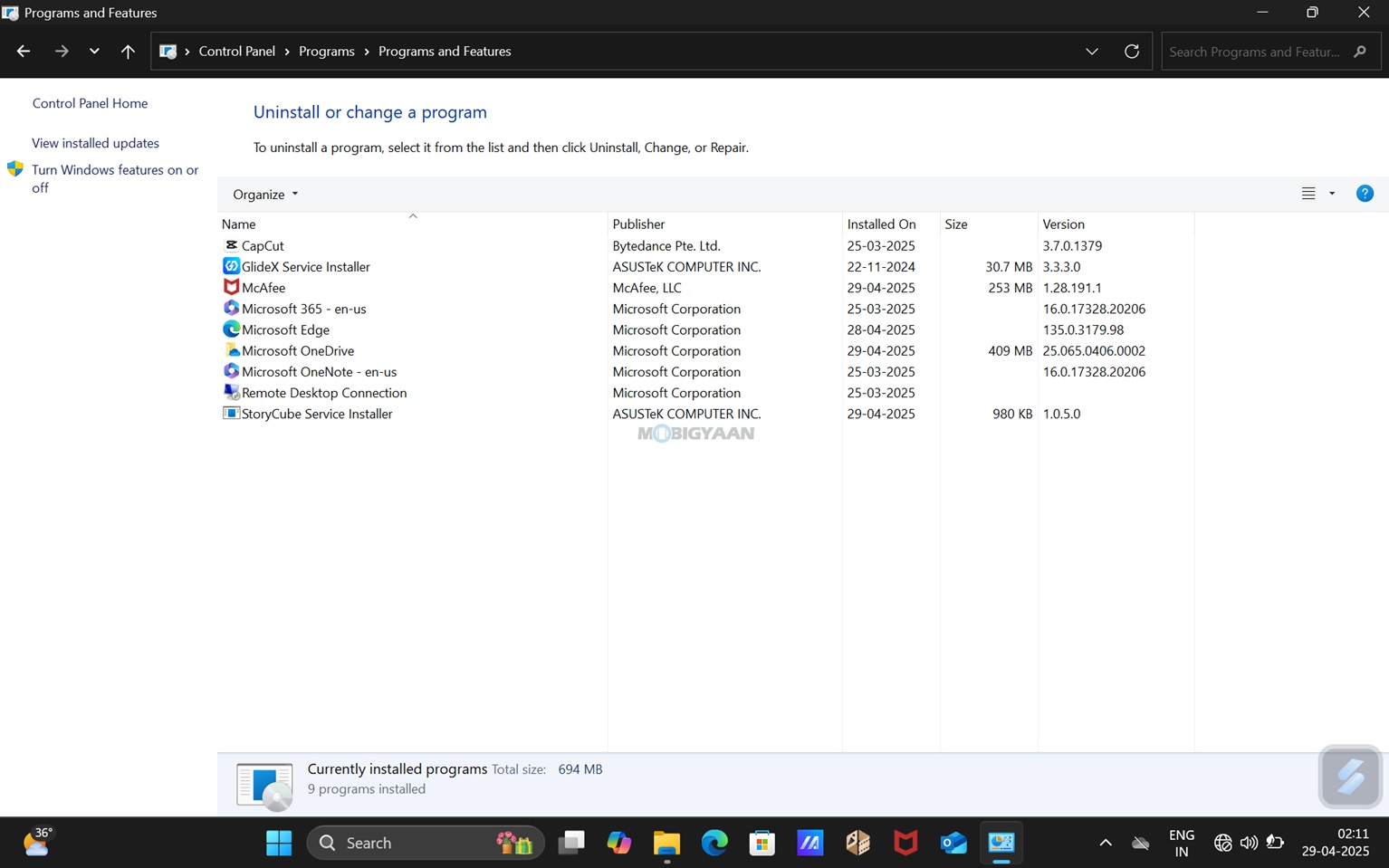Select the StoryCube Service Installer entry
The width and height of the screenshot is (1389, 868).
(317, 414)
